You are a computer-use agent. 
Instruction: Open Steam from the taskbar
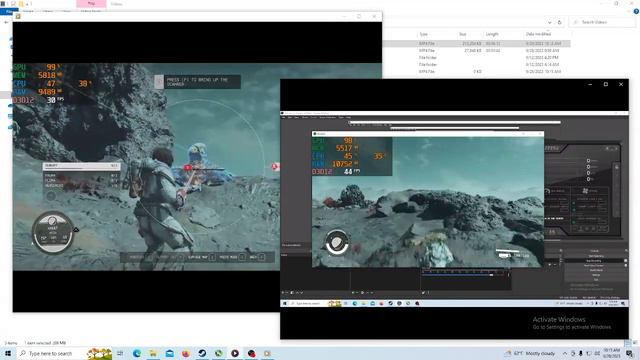(202, 353)
